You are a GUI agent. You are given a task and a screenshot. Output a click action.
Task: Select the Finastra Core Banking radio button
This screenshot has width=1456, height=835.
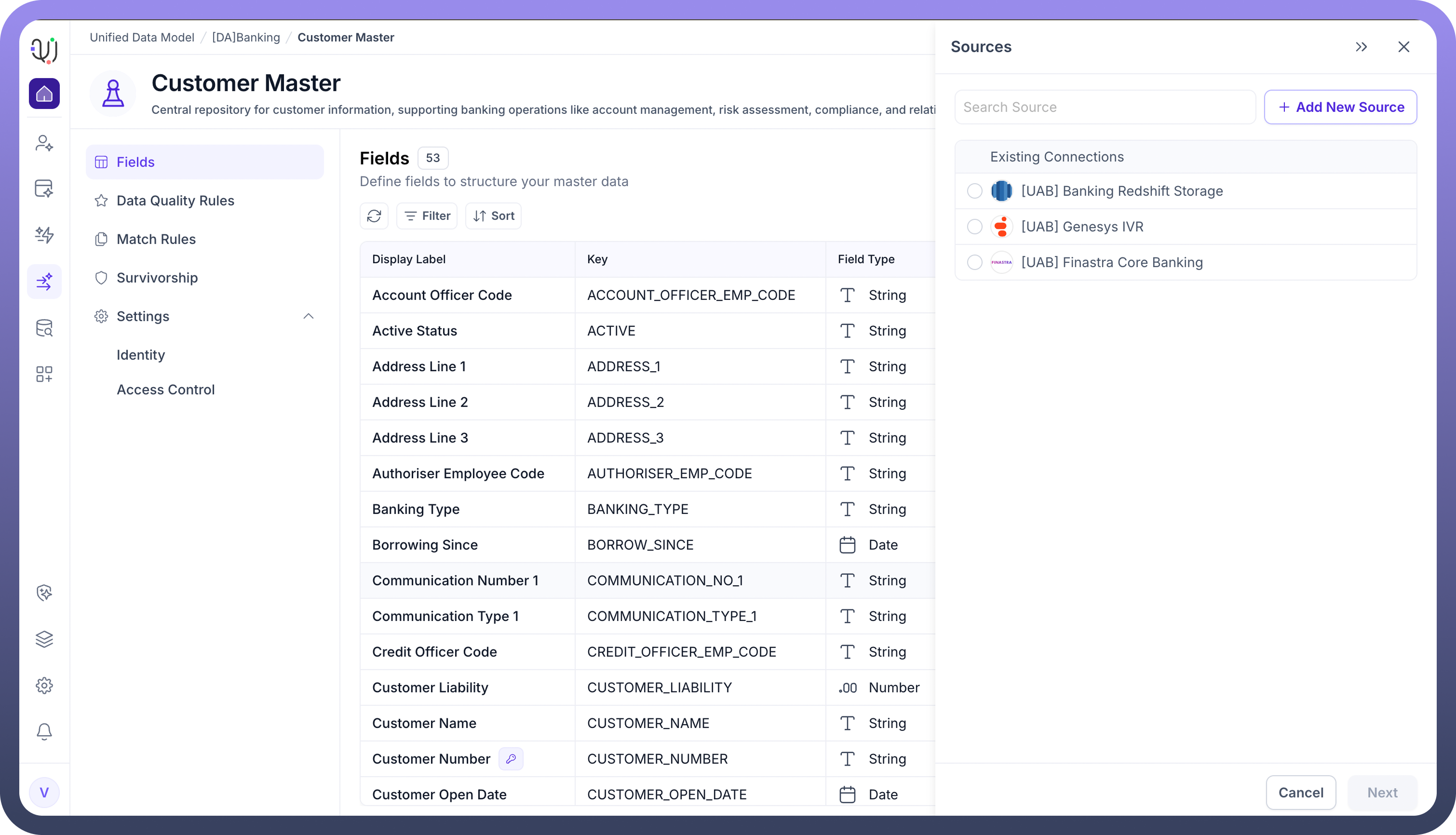pyautogui.click(x=974, y=262)
